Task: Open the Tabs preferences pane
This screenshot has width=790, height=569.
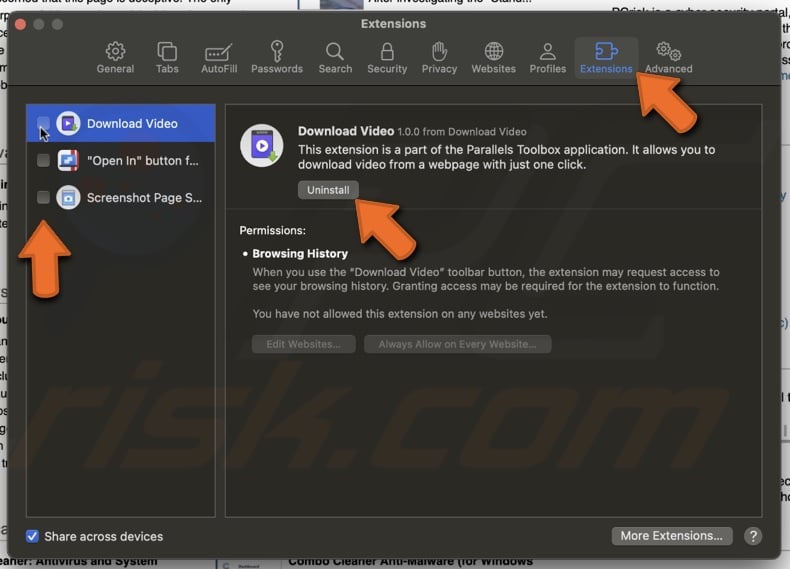Action: point(167,58)
